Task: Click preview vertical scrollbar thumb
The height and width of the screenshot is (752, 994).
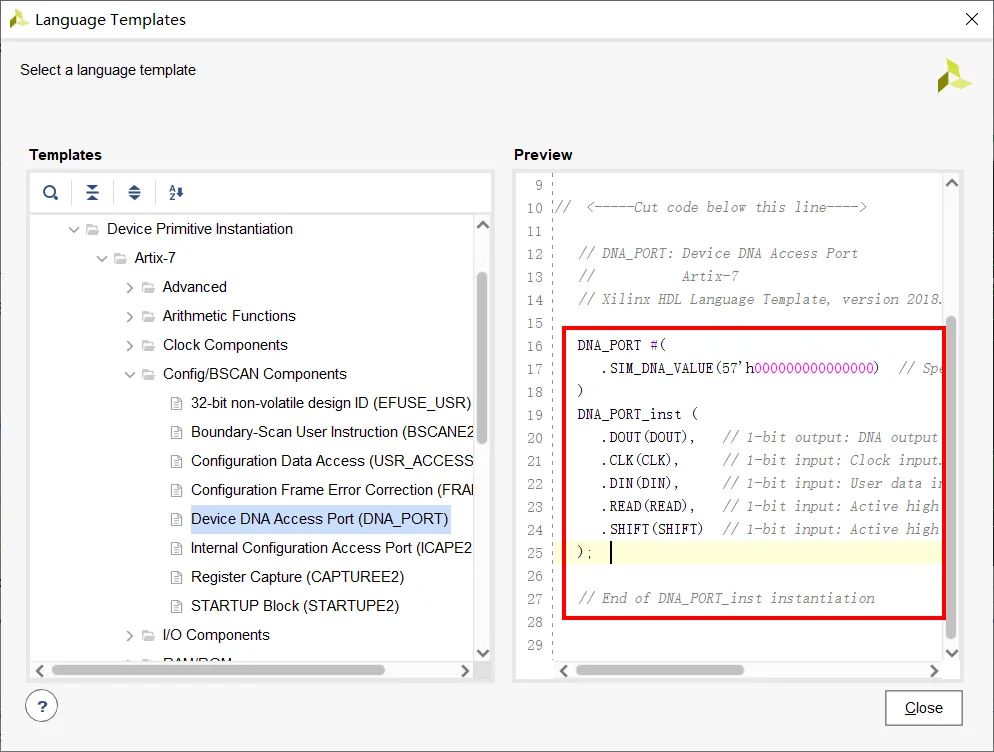Action: click(951, 477)
